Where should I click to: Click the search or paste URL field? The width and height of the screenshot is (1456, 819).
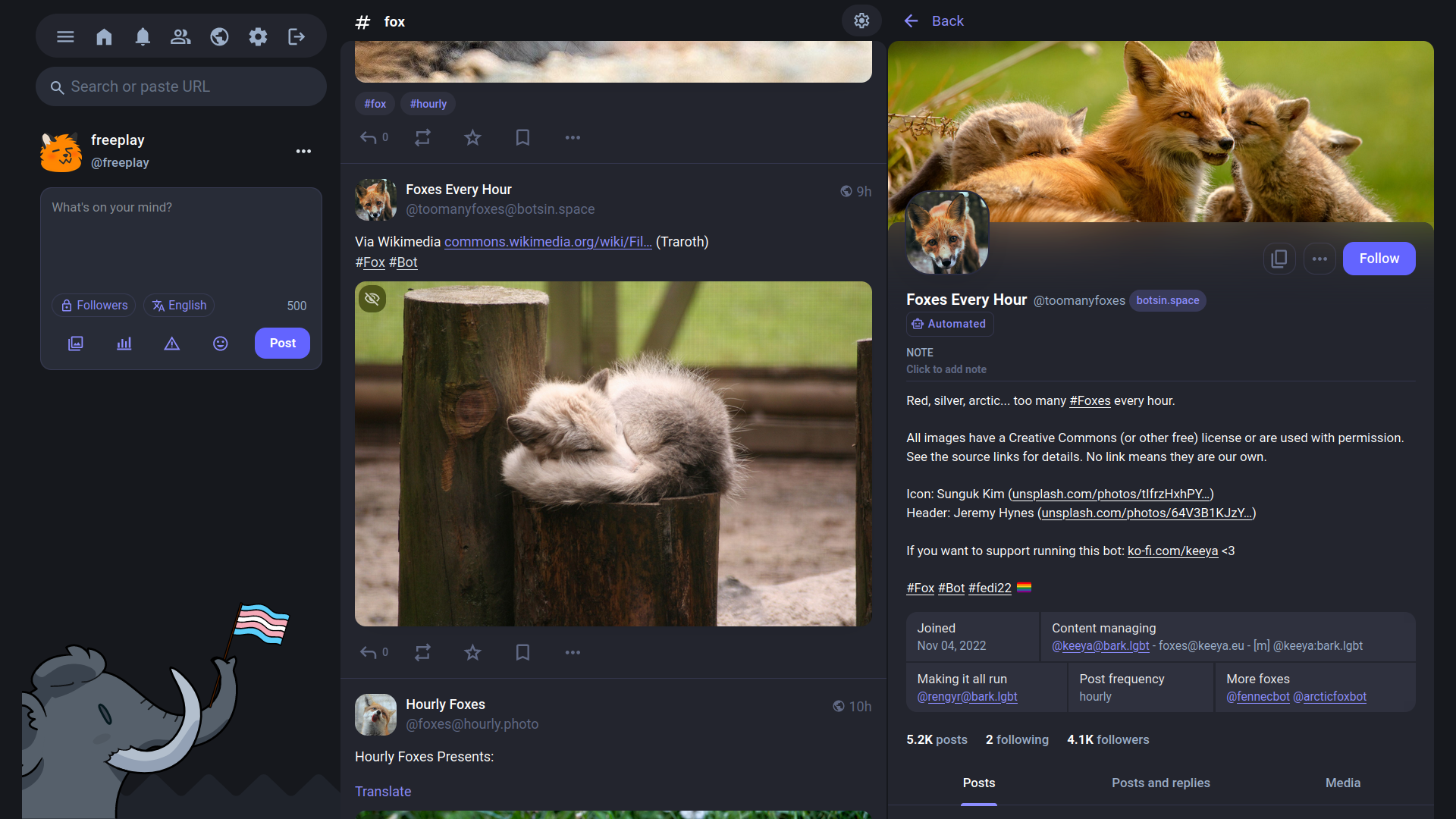click(x=180, y=86)
